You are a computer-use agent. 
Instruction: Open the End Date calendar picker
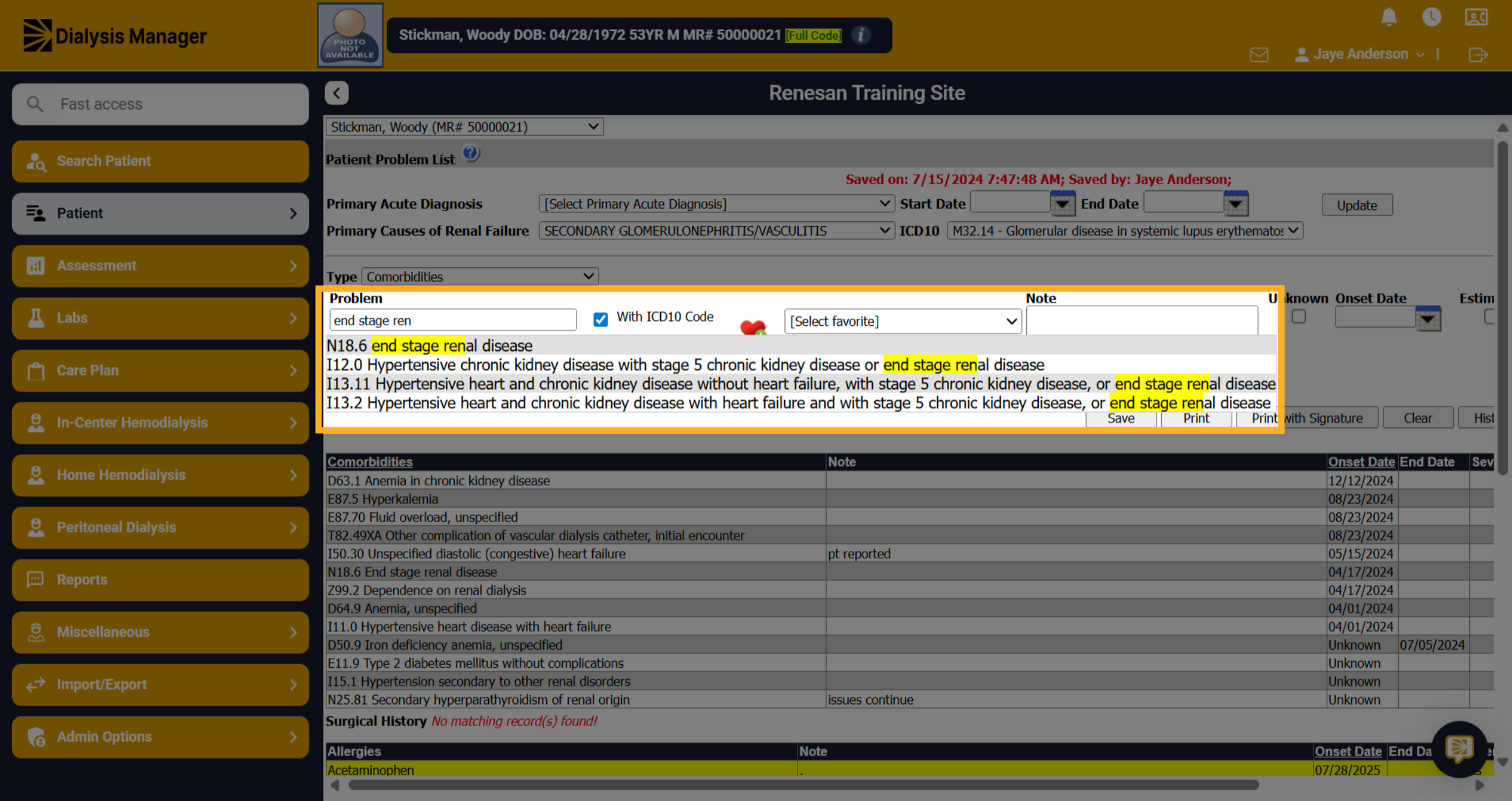pyautogui.click(x=1235, y=203)
